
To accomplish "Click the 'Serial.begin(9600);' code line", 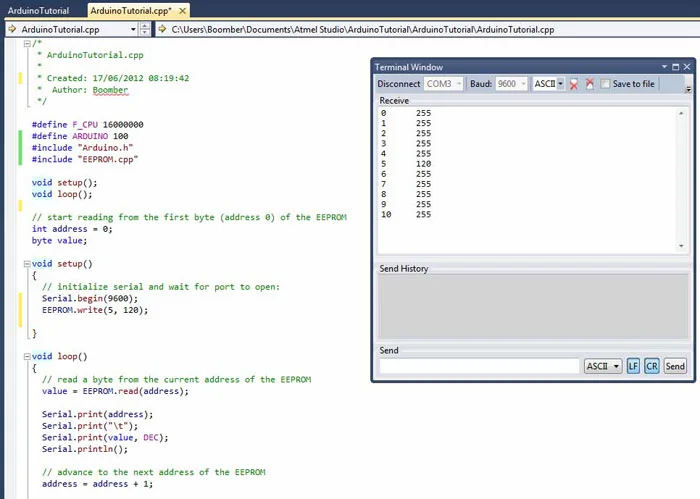I will pos(90,299).
